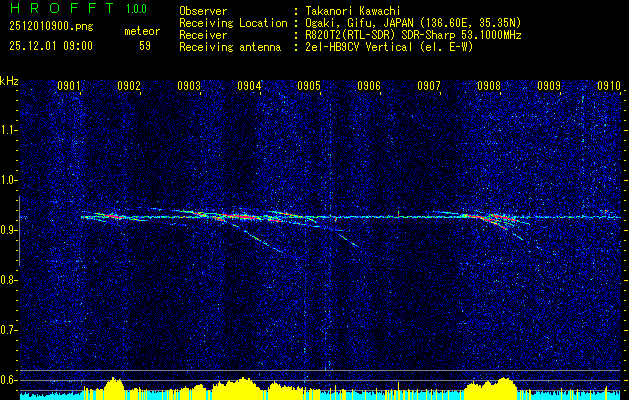Click the 0909 time marker
The width and height of the screenshot is (629, 400).
pos(549,85)
